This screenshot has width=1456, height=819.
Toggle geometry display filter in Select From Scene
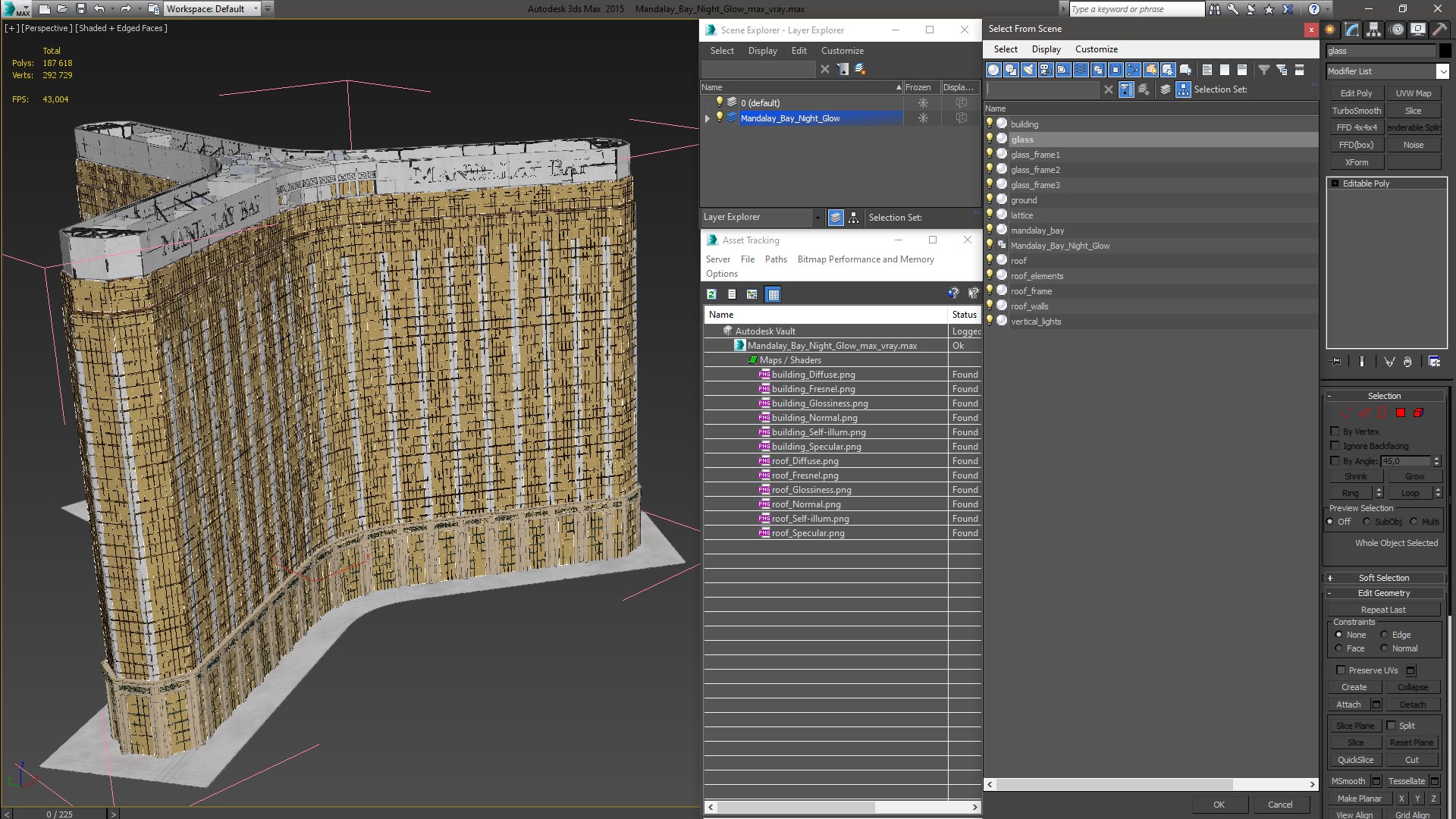(x=993, y=70)
